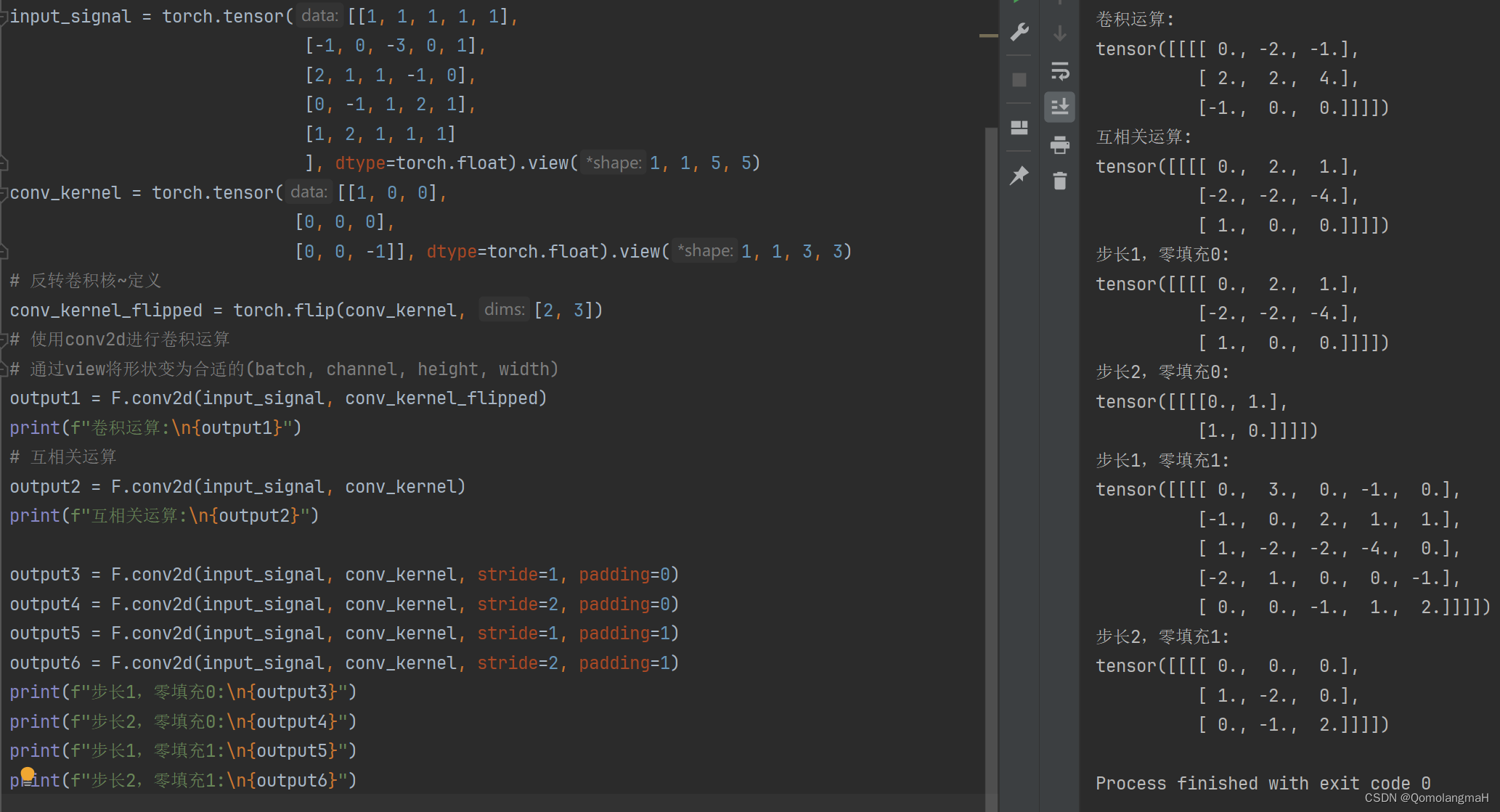This screenshot has width=1500, height=812.
Task: Toggle soft-wrap in console output
Action: click(1060, 71)
